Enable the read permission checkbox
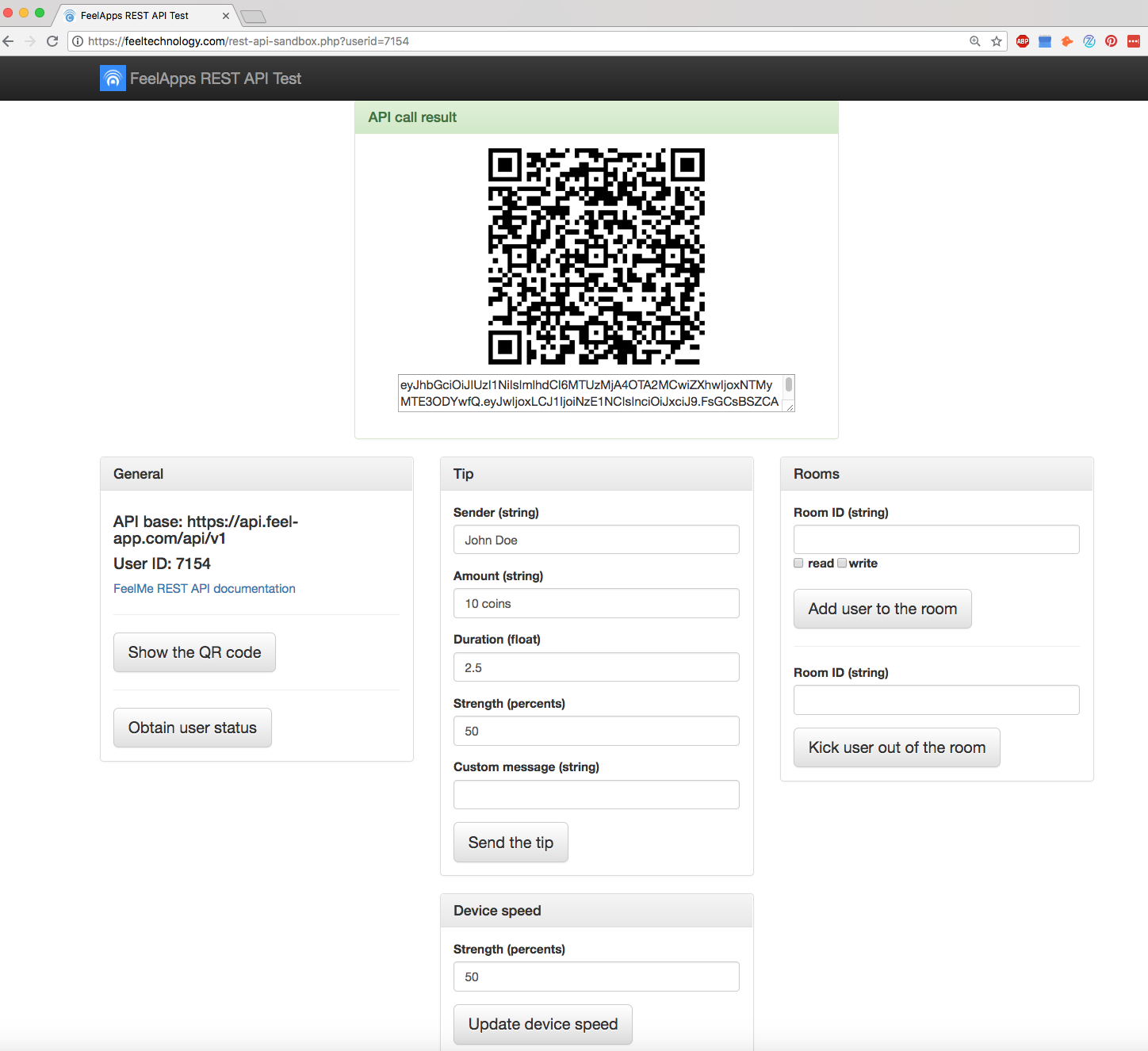Image resolution: width=1148 pixels, height=1051 pixels. [798, 563]
